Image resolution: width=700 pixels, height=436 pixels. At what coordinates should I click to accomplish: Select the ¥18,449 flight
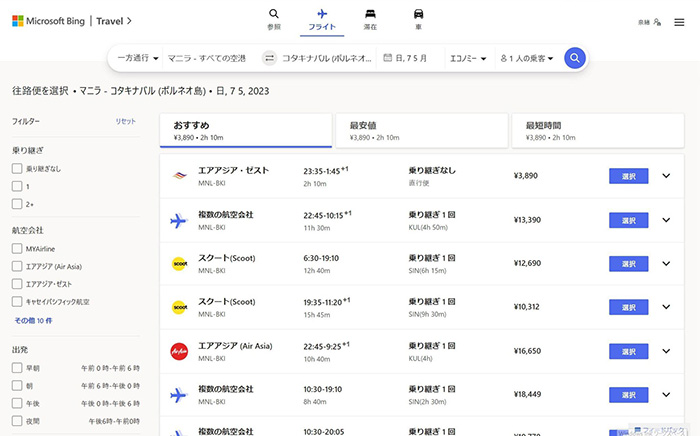pyautogui.click(x=629, y=395)
